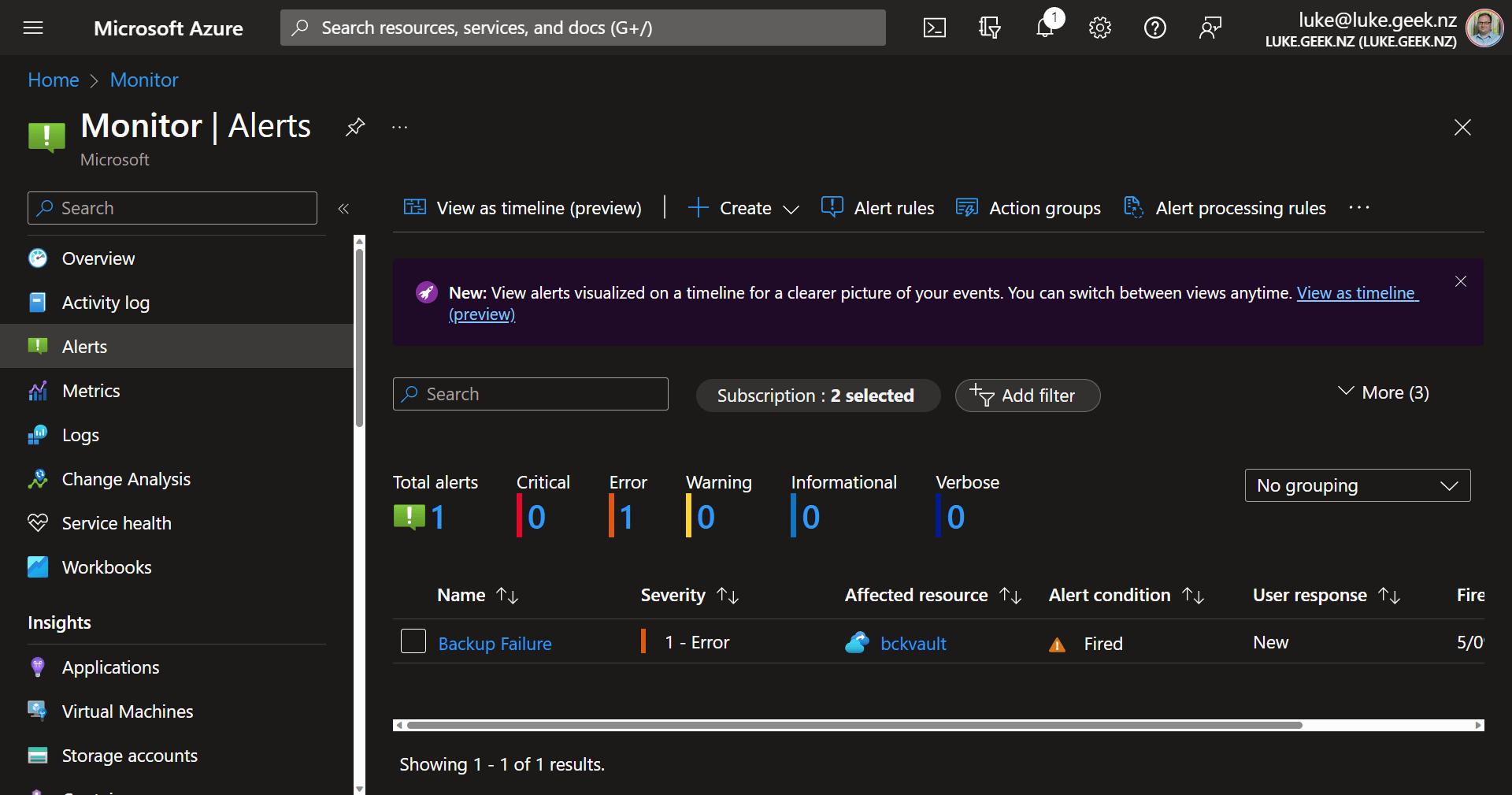
Task: Click the View as timeline (preview) banner link
Action: tap(1358, 293)
